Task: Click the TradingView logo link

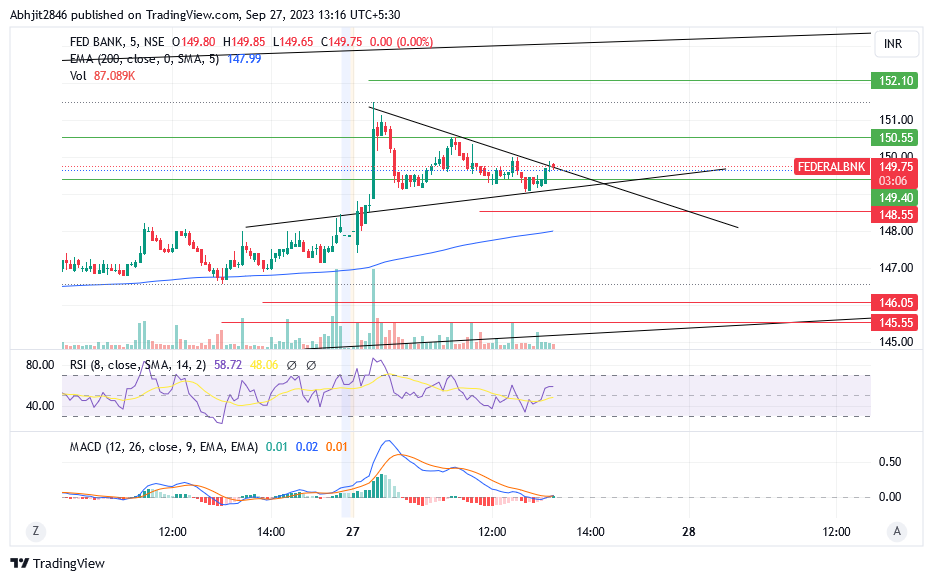Action: tap(58, 563)
